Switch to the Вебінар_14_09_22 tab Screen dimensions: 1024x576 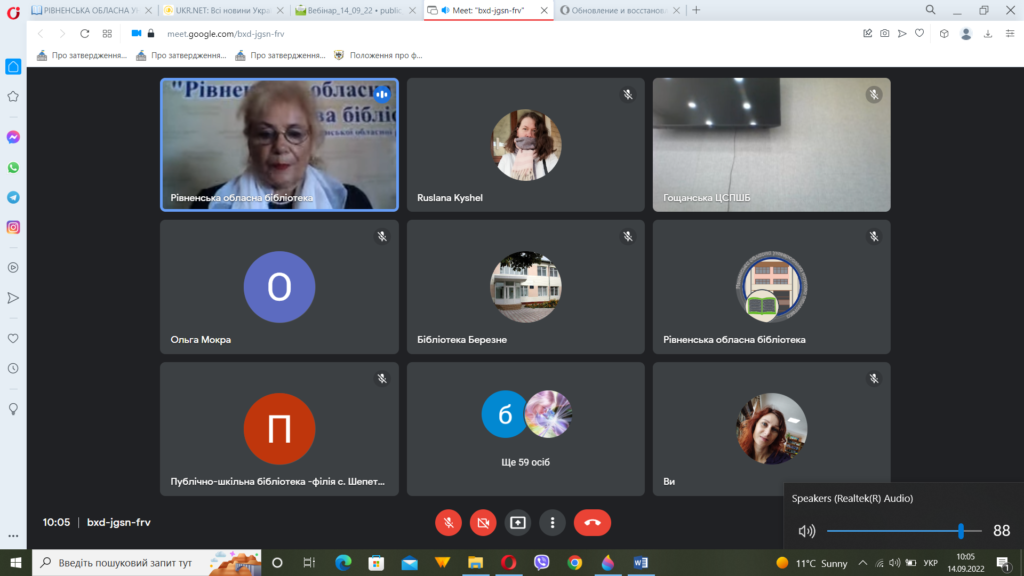pos(350,10)
